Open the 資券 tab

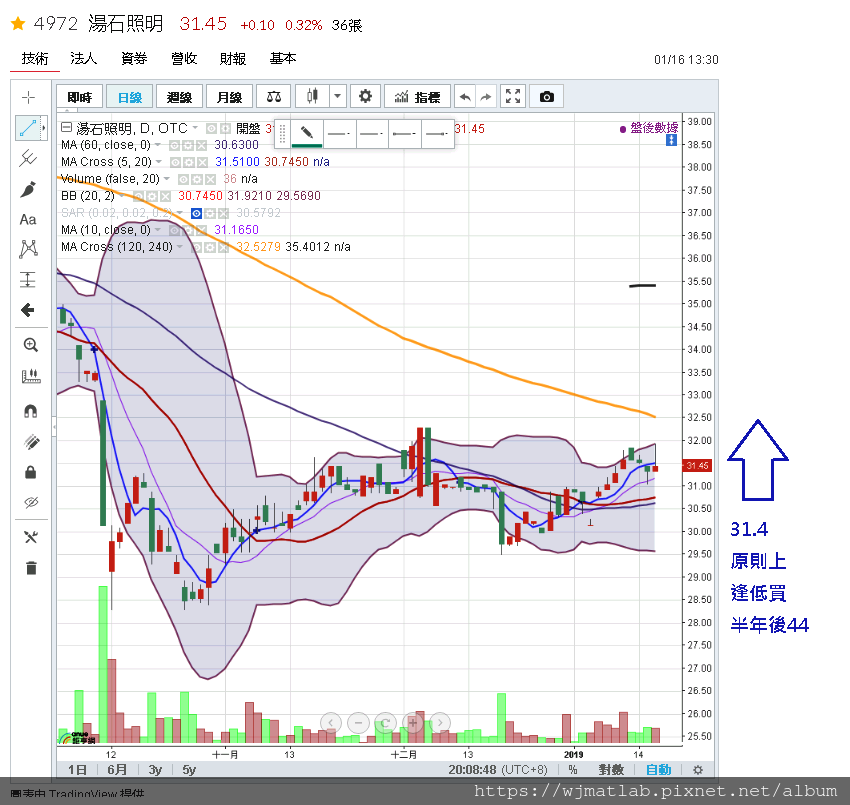tap(134, 59)
